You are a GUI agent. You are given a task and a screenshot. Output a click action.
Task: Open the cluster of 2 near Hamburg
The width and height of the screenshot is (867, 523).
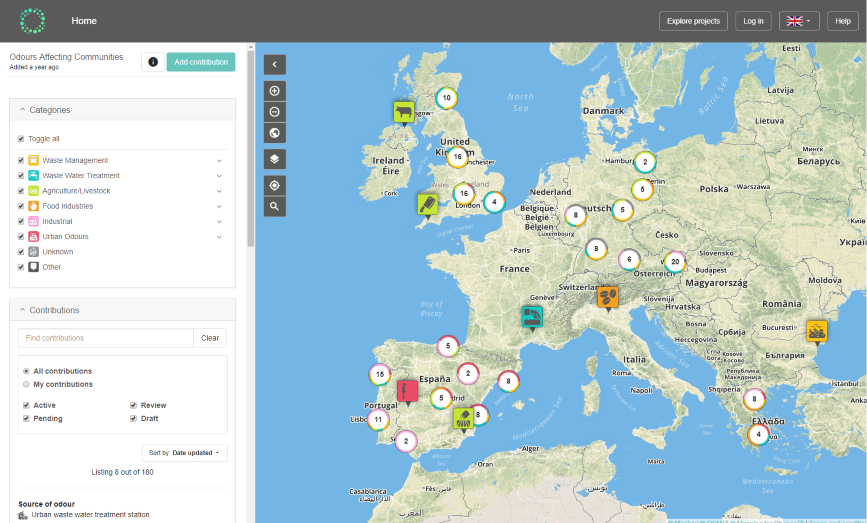[645, 162]
